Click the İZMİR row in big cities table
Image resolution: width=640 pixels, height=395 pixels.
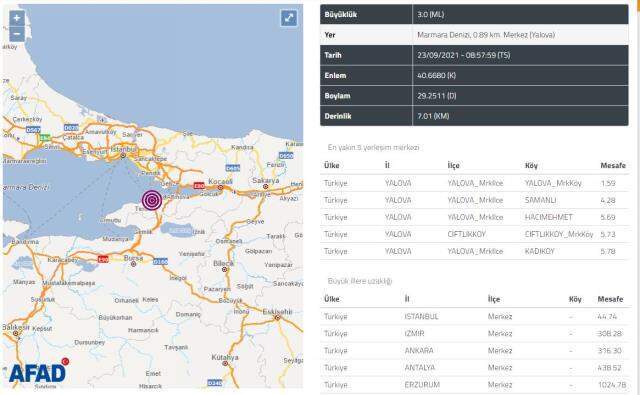(475, 334)
